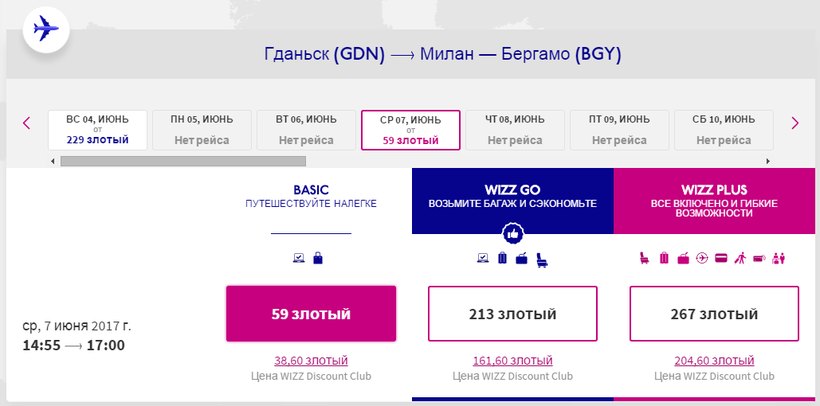Screen dimensions: 820x406
Task: Click the two-people icon under WIZZ PLUS
Action: tap(779, 259)
